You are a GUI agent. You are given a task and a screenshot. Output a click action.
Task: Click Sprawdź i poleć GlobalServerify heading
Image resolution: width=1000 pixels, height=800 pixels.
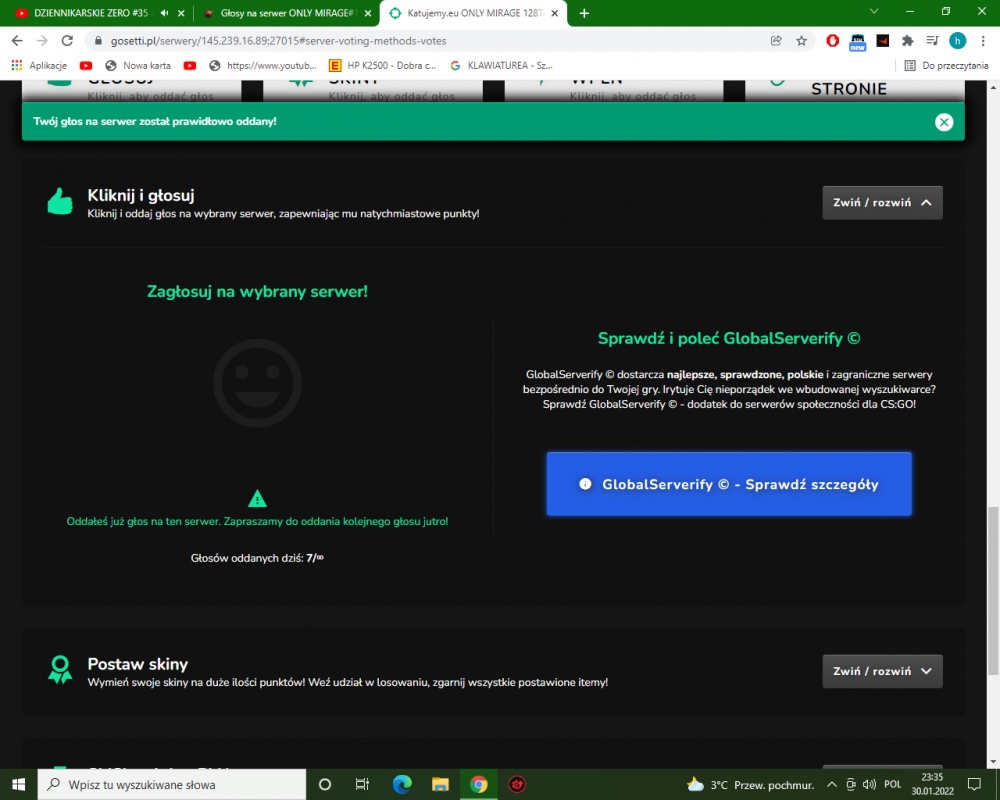coord(729,338)
